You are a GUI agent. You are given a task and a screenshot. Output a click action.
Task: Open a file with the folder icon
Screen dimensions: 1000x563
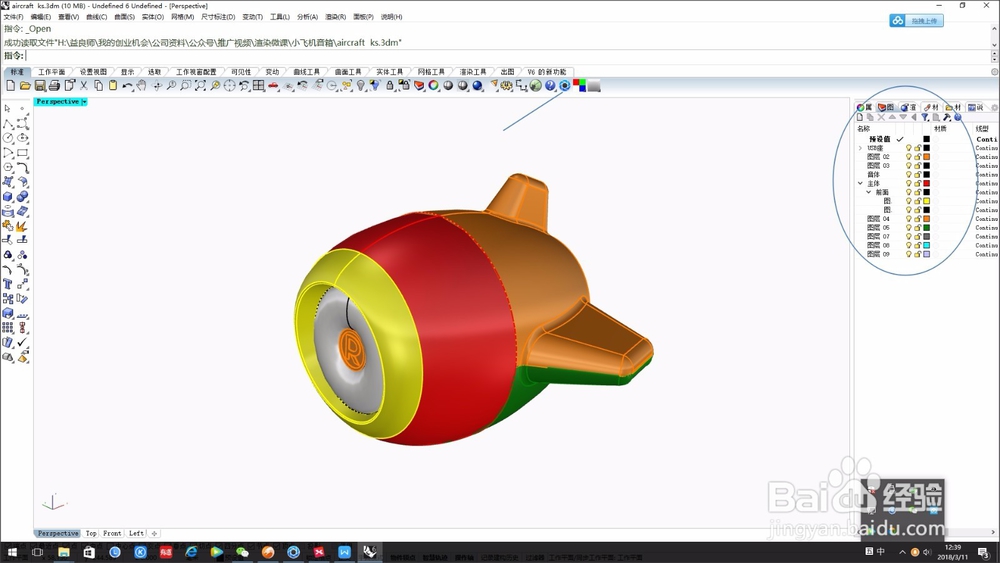coord(25,85)
